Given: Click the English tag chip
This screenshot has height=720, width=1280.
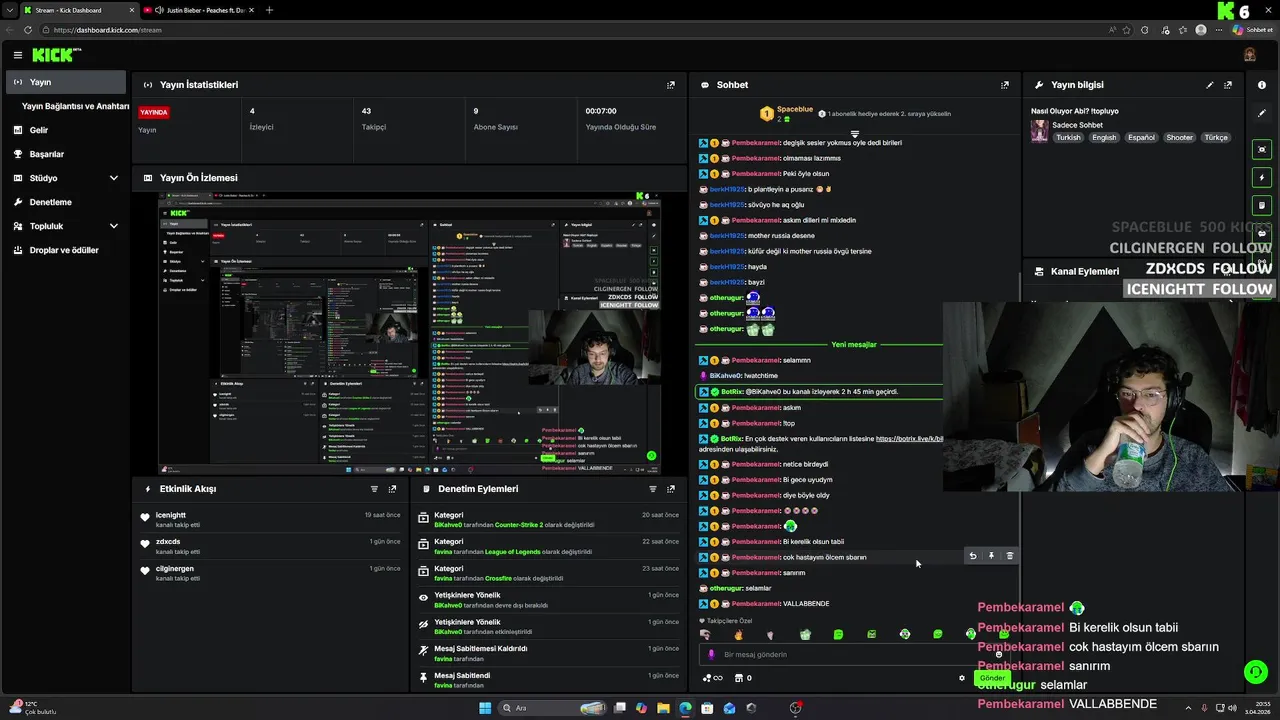Looking at the screenshot, I should pyautogui.click(x=1104, y=138).
